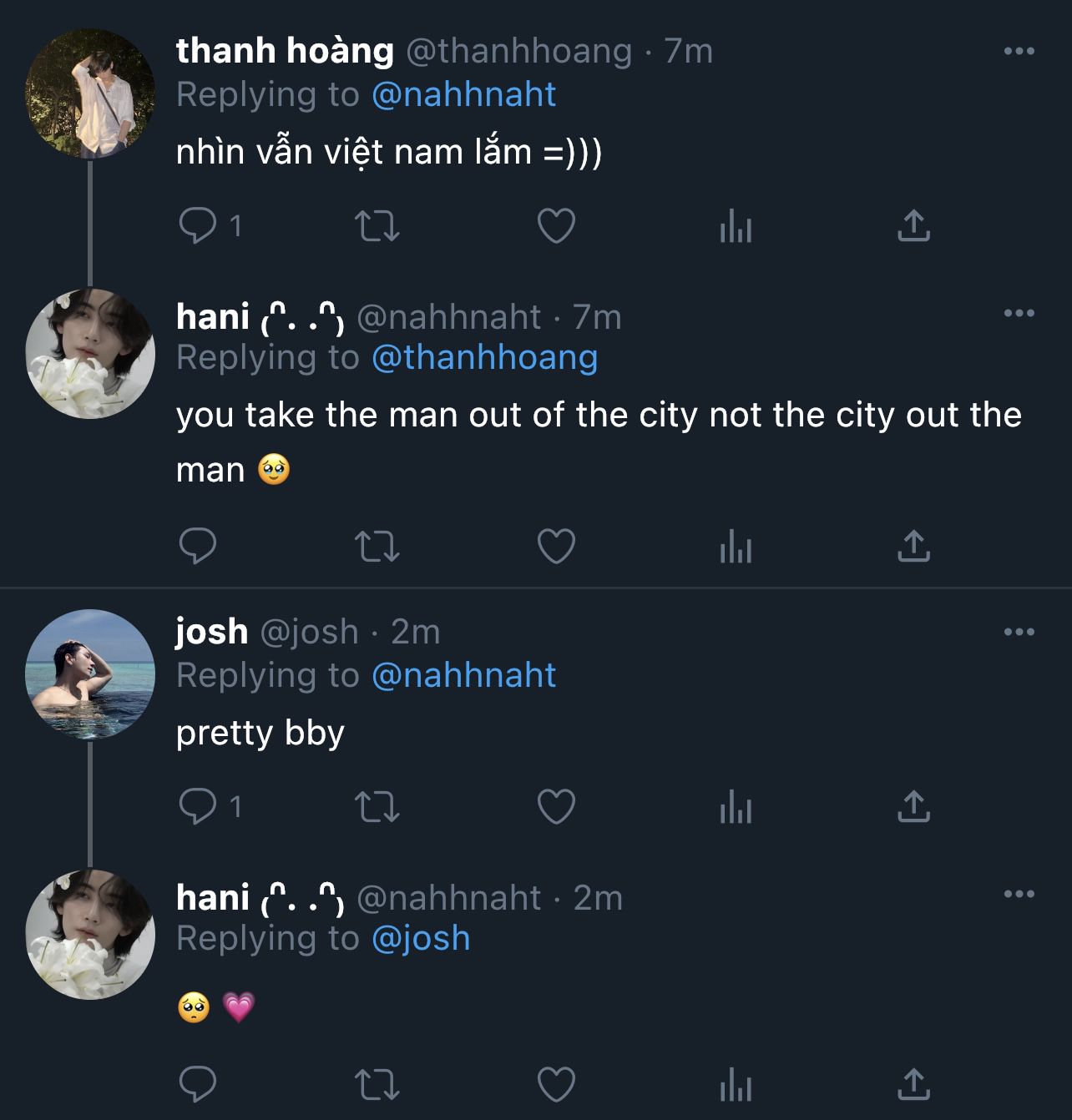The image size is (1072, 1120).
Task: Retweet thanh hoàng's tweet
Action: pyautogui.click(x=377, y=225)
